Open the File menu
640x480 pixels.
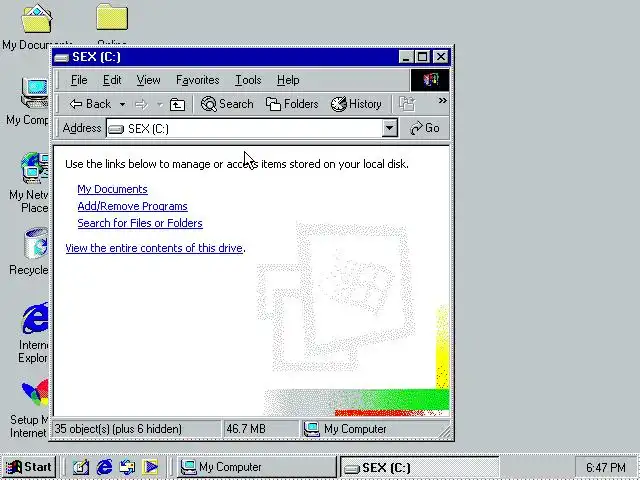click(x=79, y=80)
